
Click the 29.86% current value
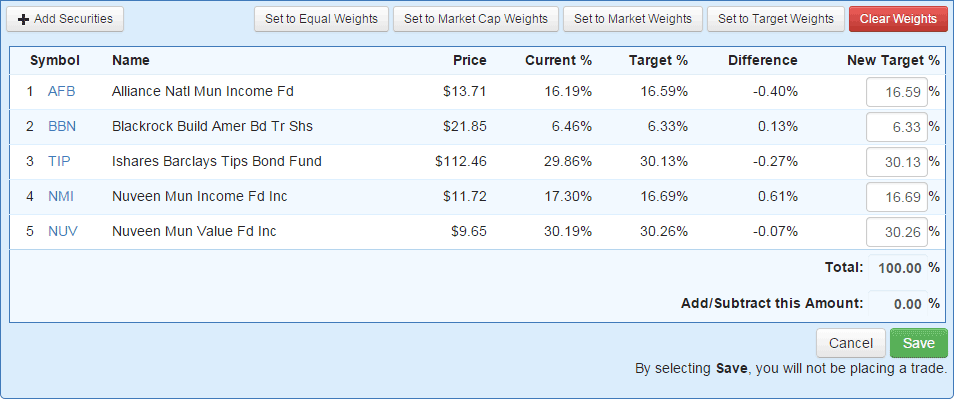coord(568,162)
